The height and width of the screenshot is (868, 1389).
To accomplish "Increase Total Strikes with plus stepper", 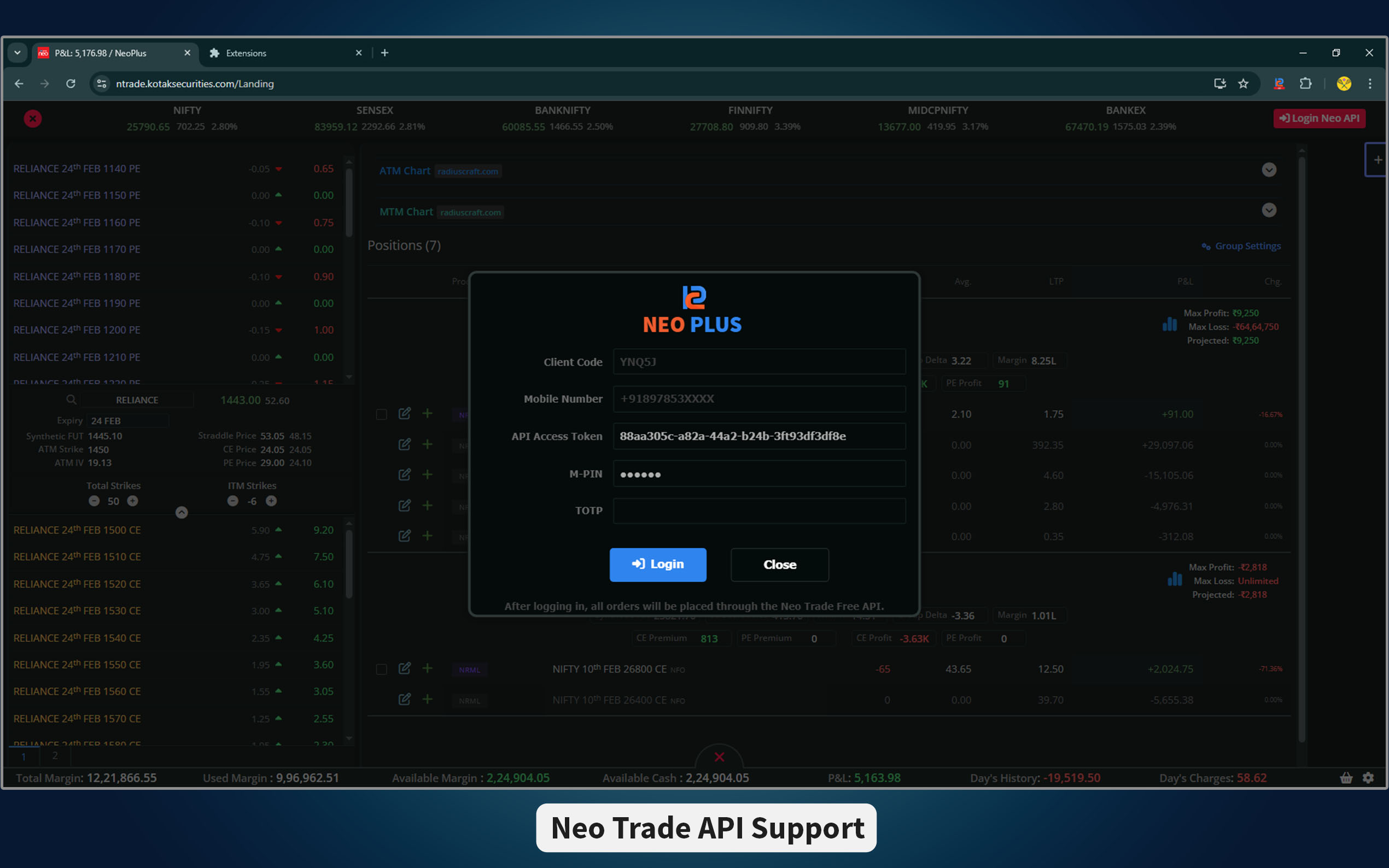I will [x=133, y=501].
